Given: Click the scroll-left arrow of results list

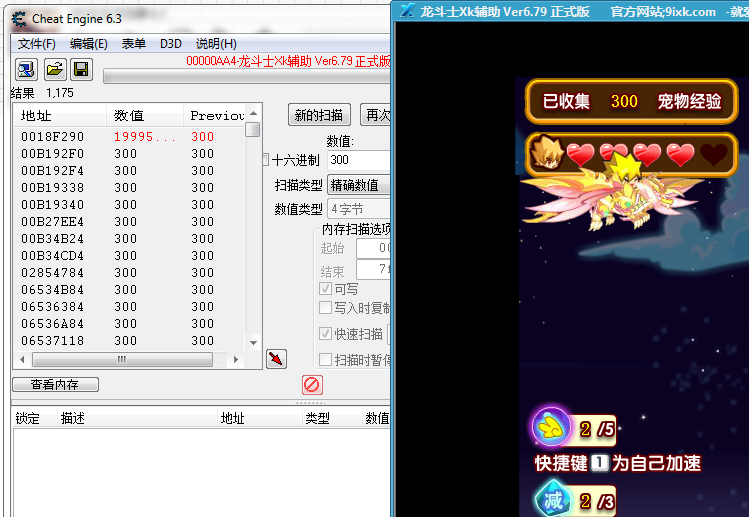Looking at the screenshot, I should (x=22, y=359).
